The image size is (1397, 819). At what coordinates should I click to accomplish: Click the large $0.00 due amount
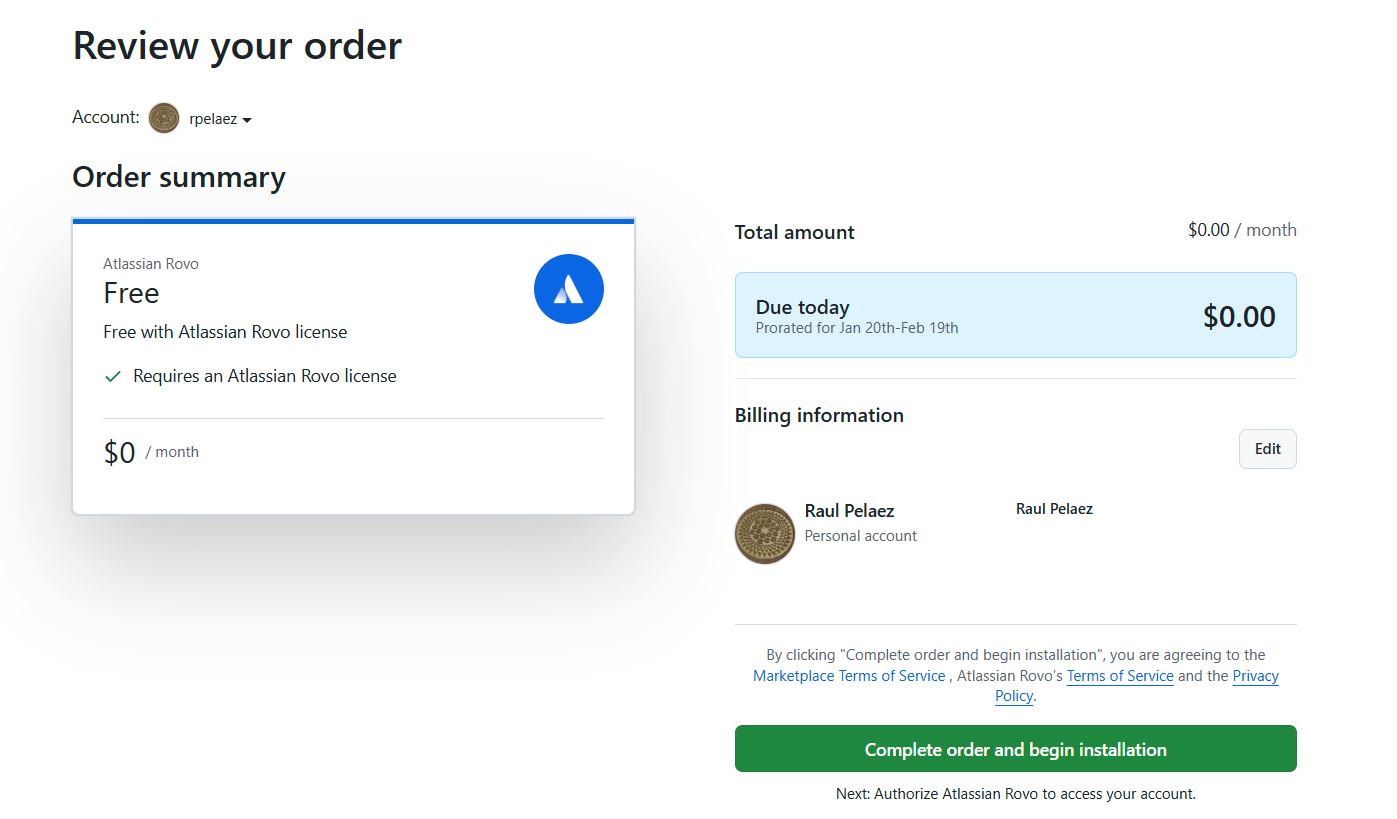tap(1239, 317)
